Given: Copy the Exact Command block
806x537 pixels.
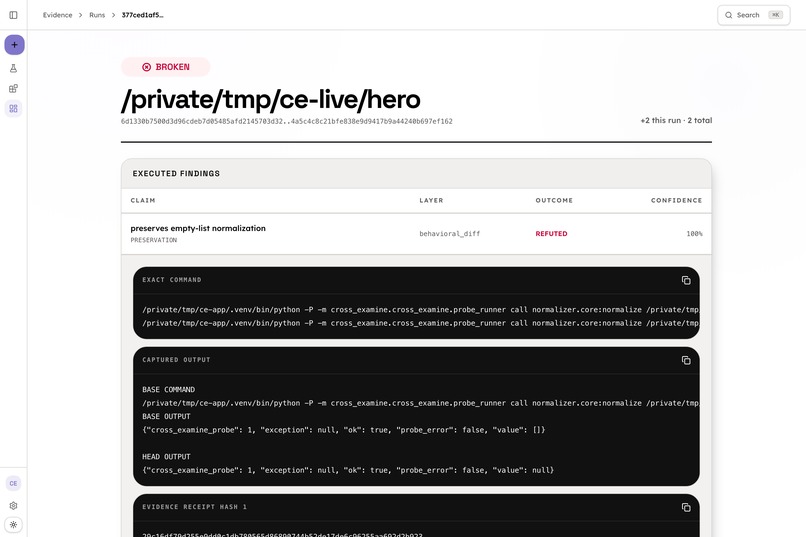Looking at the screenshot, I should (686, 280).
